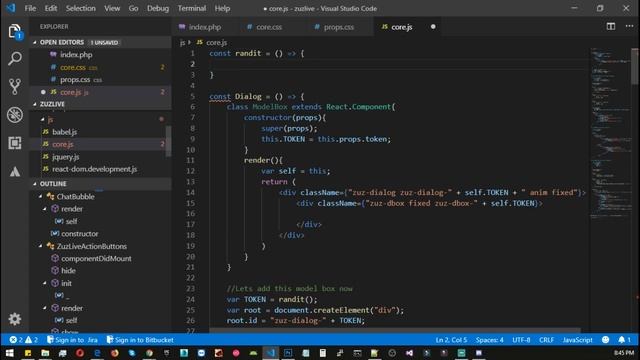The width and height of the screenshot is (640, 360).
Task: Click the Visual Studio Code taskbar icon
Action: tap(271, 353)
